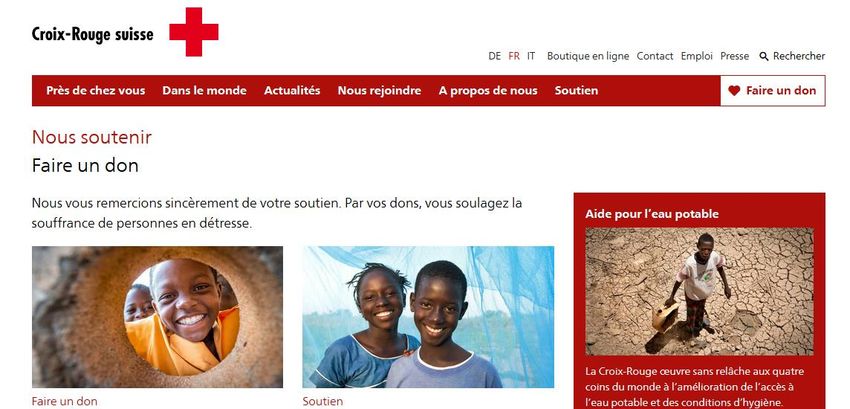Switch language to IT
850x409 pixels.
click(531, 56)
